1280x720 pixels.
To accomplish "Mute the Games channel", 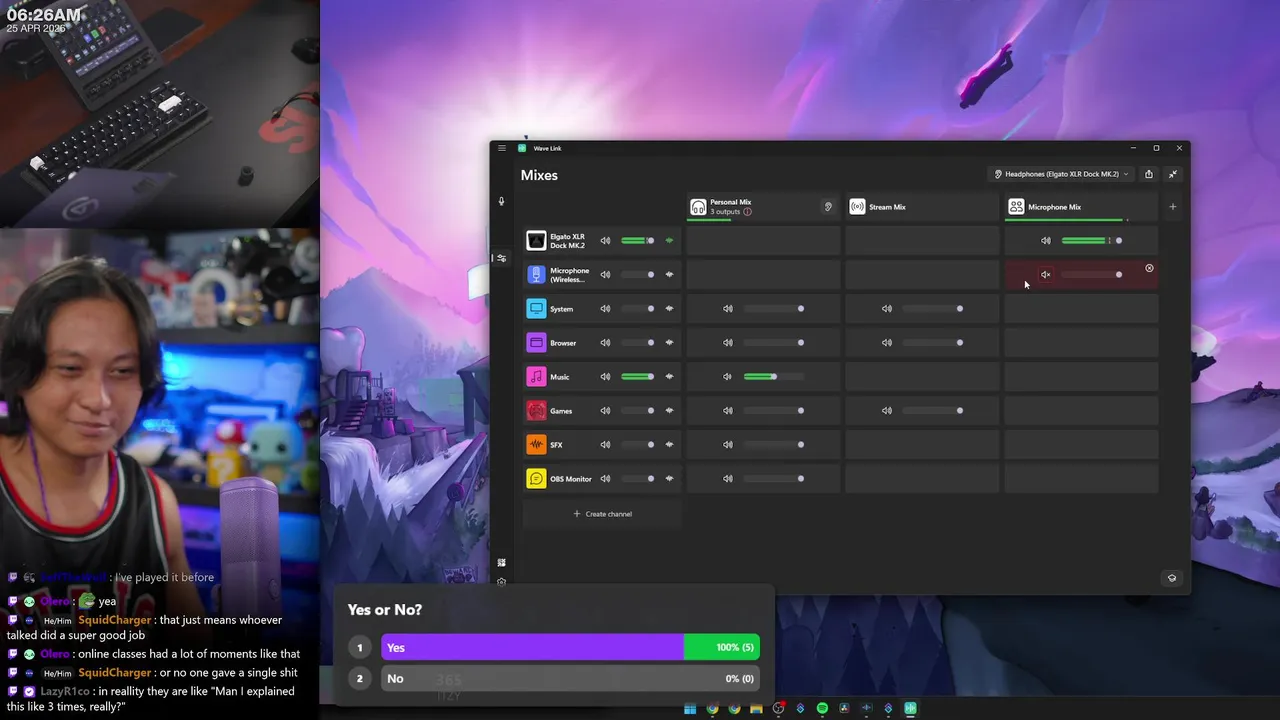I will pyautogui.click(x=605, y=411).
